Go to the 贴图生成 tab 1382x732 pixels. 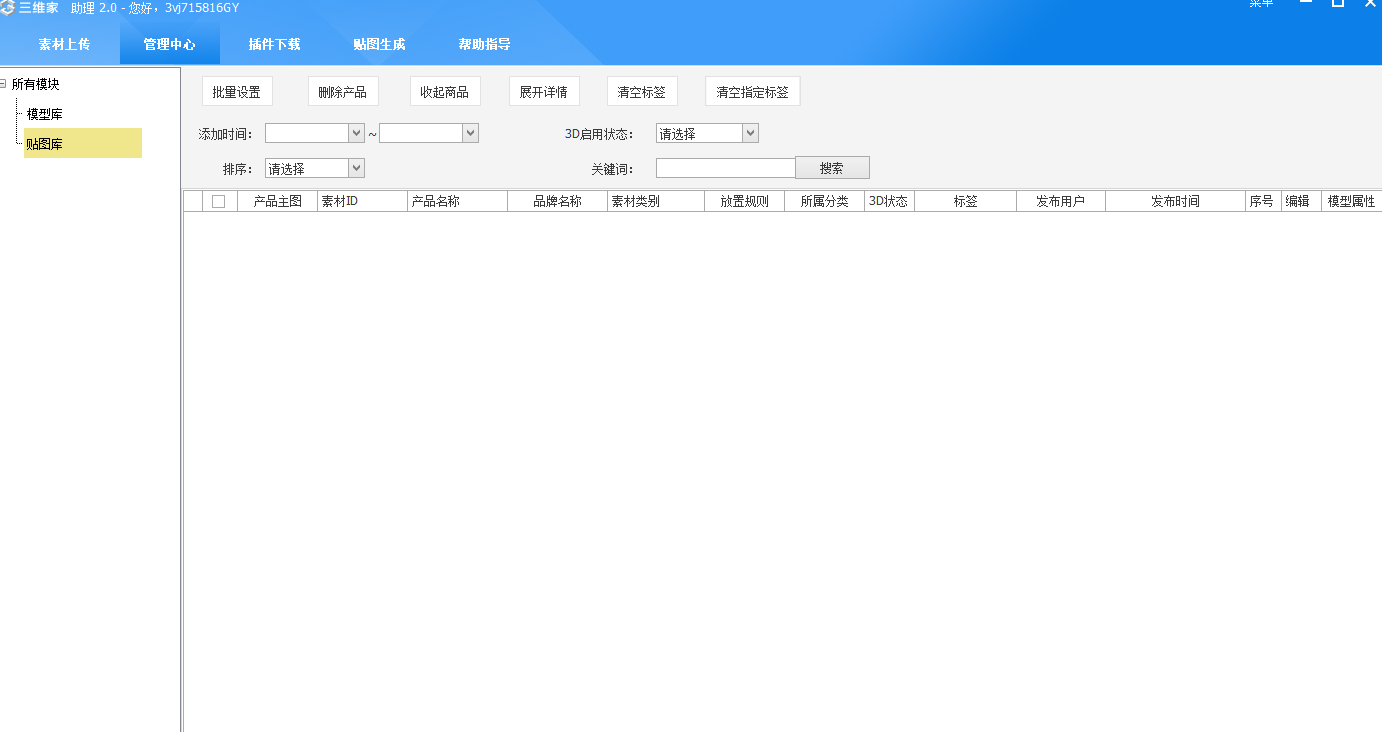[x=379, y=44]
